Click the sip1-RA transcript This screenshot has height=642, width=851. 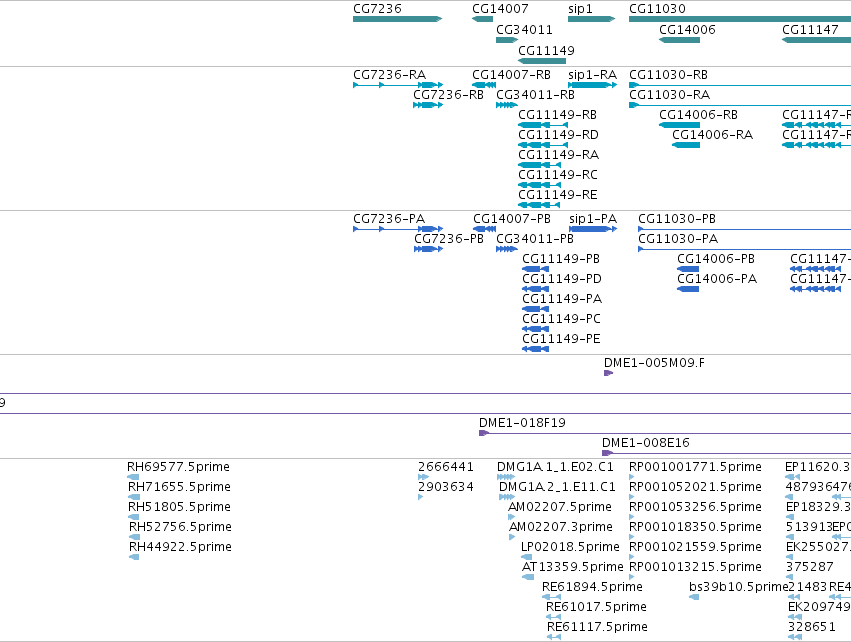coord(593,85)
